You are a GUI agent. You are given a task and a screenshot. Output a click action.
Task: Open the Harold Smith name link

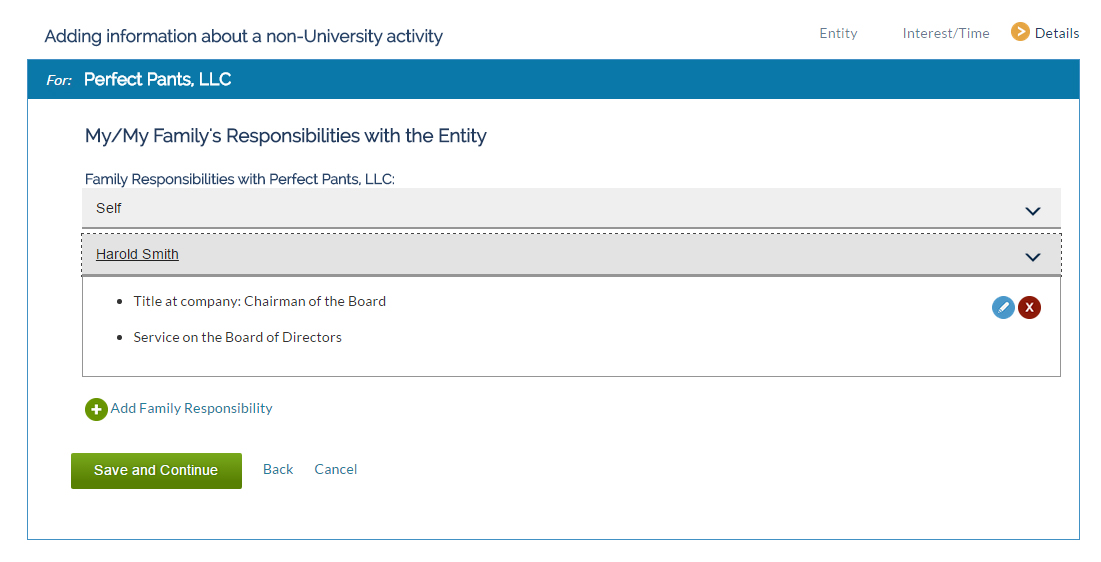click(137, 254)
